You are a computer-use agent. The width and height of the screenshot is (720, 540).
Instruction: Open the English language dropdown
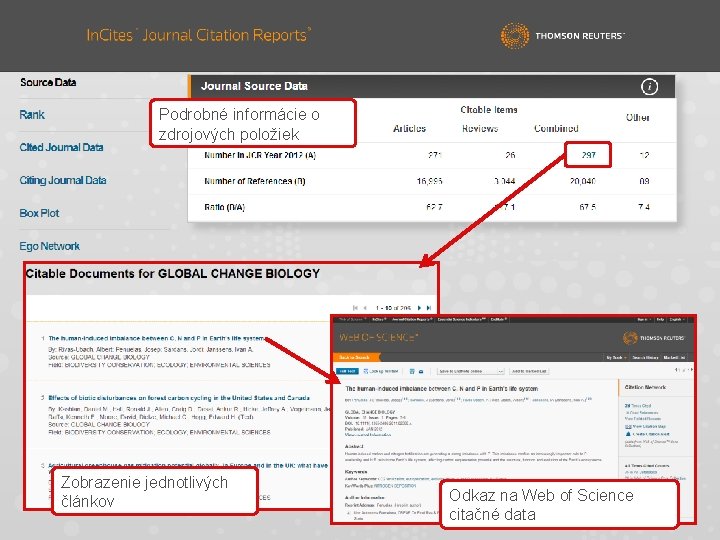677,319
